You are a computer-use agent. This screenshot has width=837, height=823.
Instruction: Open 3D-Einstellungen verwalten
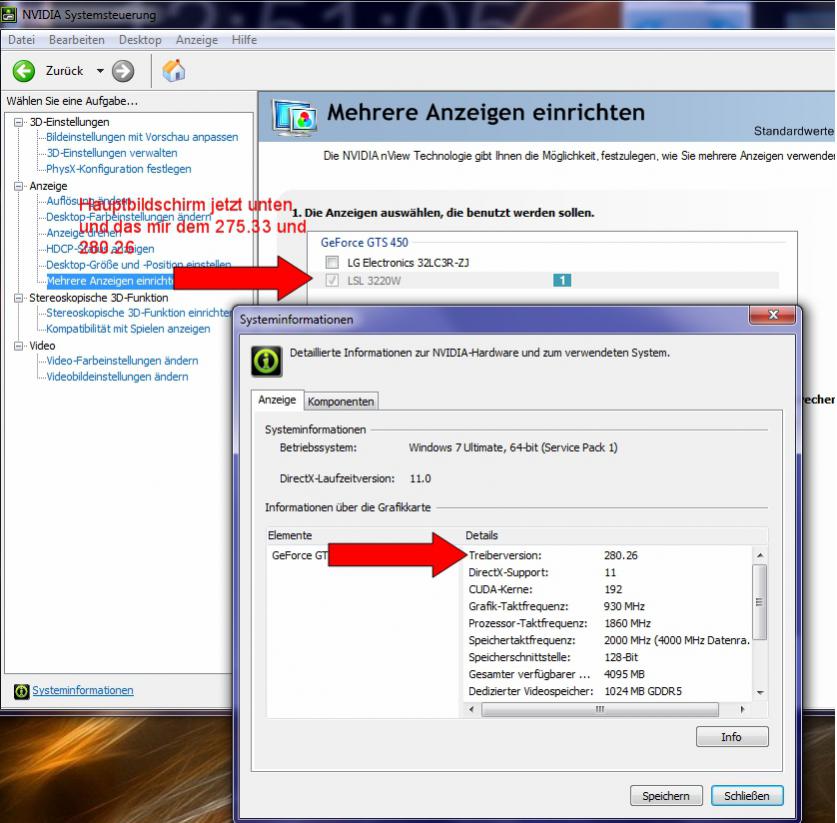[112, 153]
